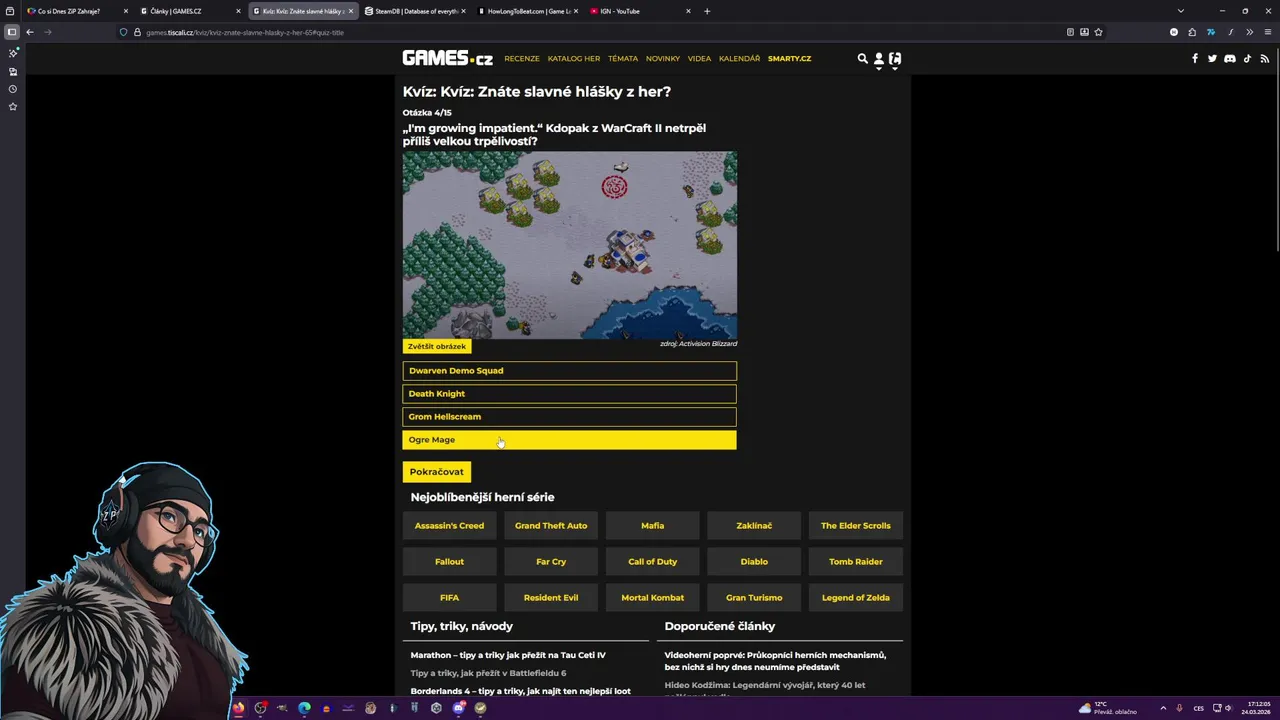The image size is (1280, 720).
Task: List all tabs with the dropdown chevron
Action: click(1180, 11)
